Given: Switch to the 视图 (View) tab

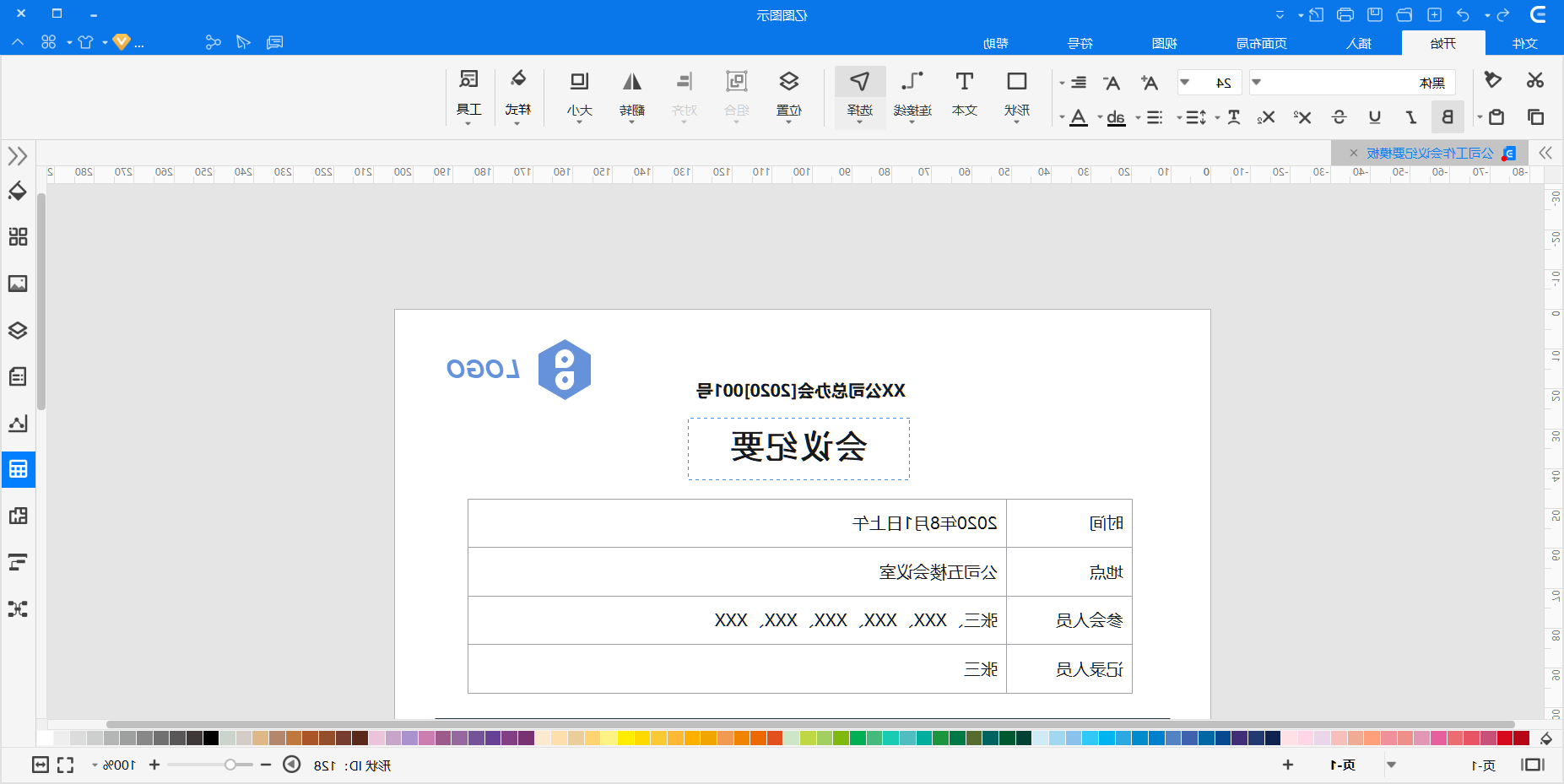Looking at the screenshot, I should [1165, 43].
